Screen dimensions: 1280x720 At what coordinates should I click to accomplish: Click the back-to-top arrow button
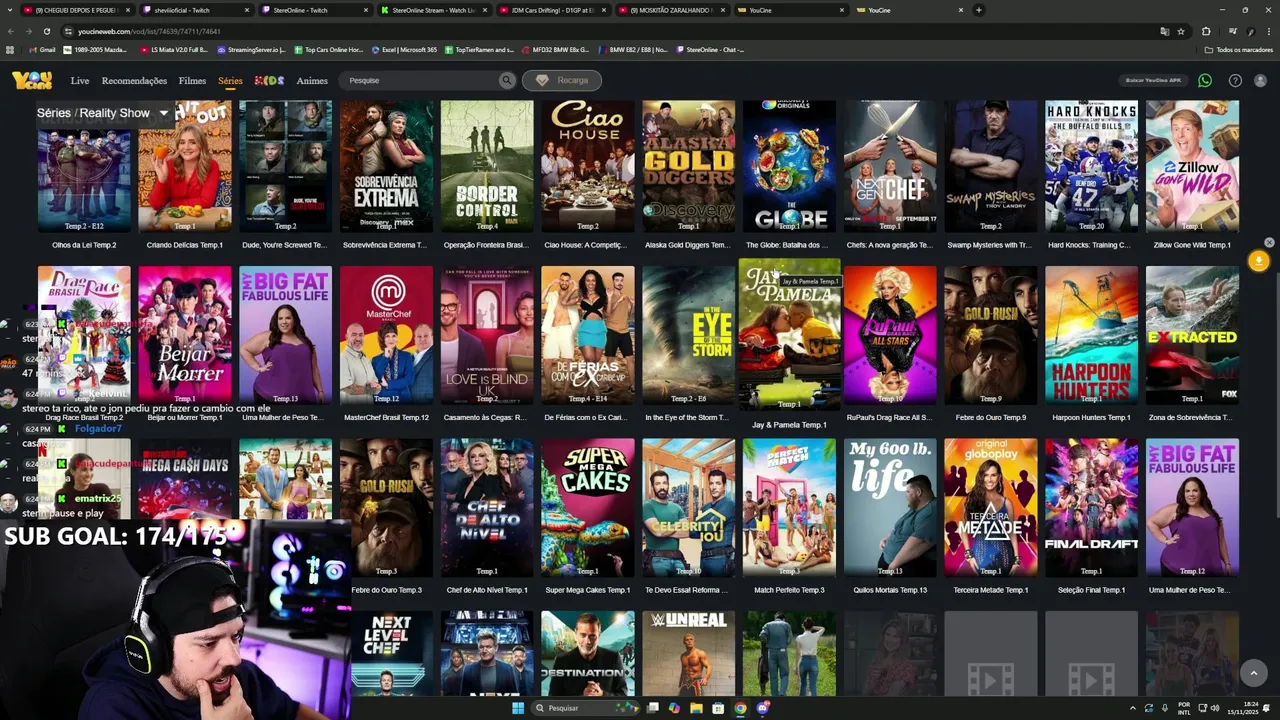pyautogui.click(x=1253, y=673)
